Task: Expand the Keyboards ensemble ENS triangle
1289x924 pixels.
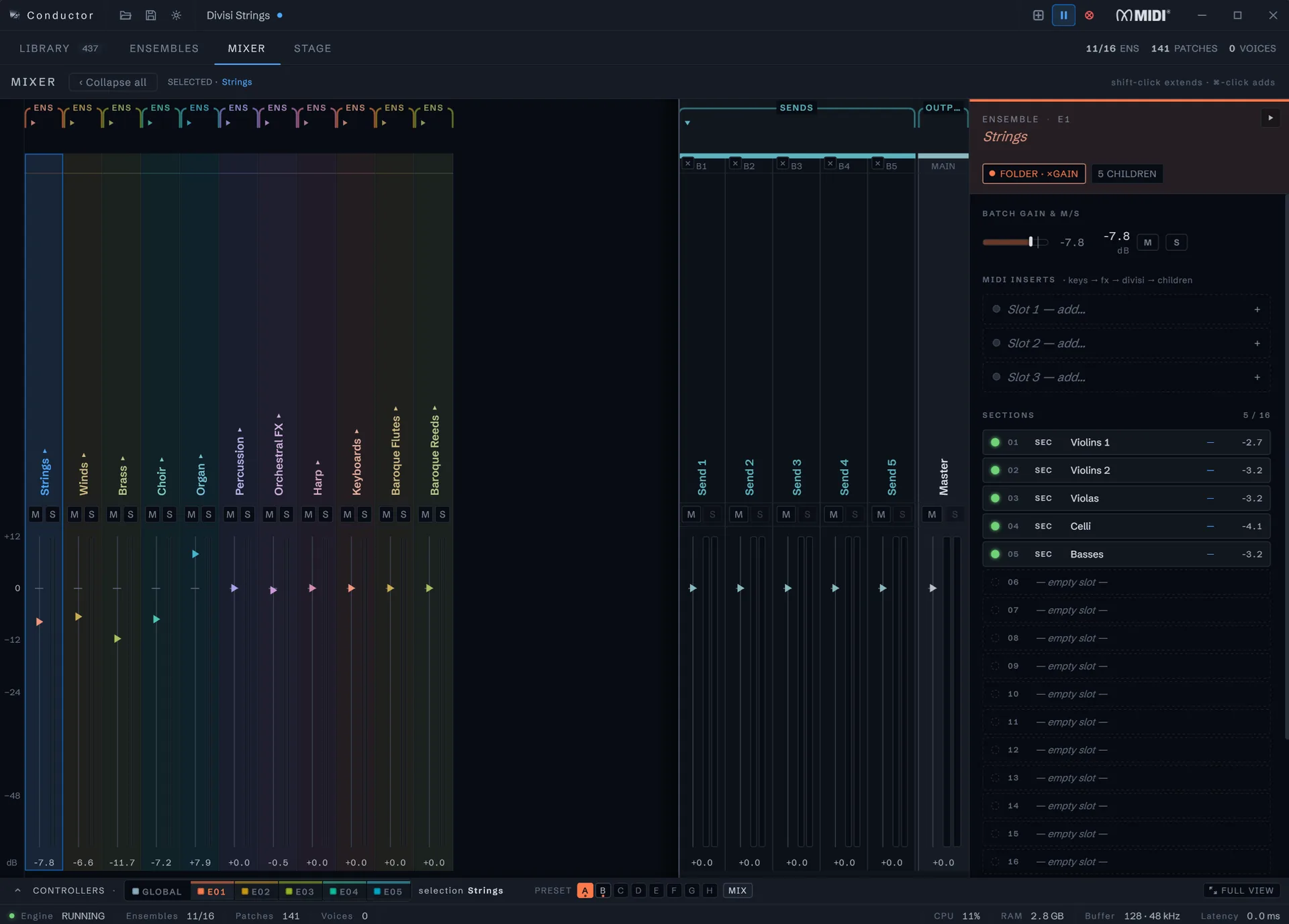Action: [x=344, y=123]
